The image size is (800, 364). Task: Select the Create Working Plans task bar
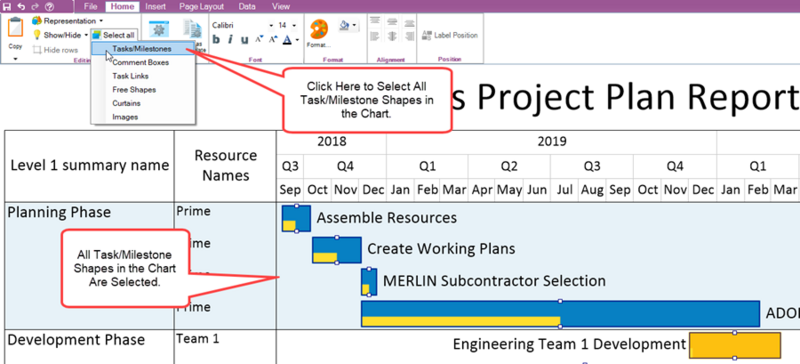click(337, 250)
